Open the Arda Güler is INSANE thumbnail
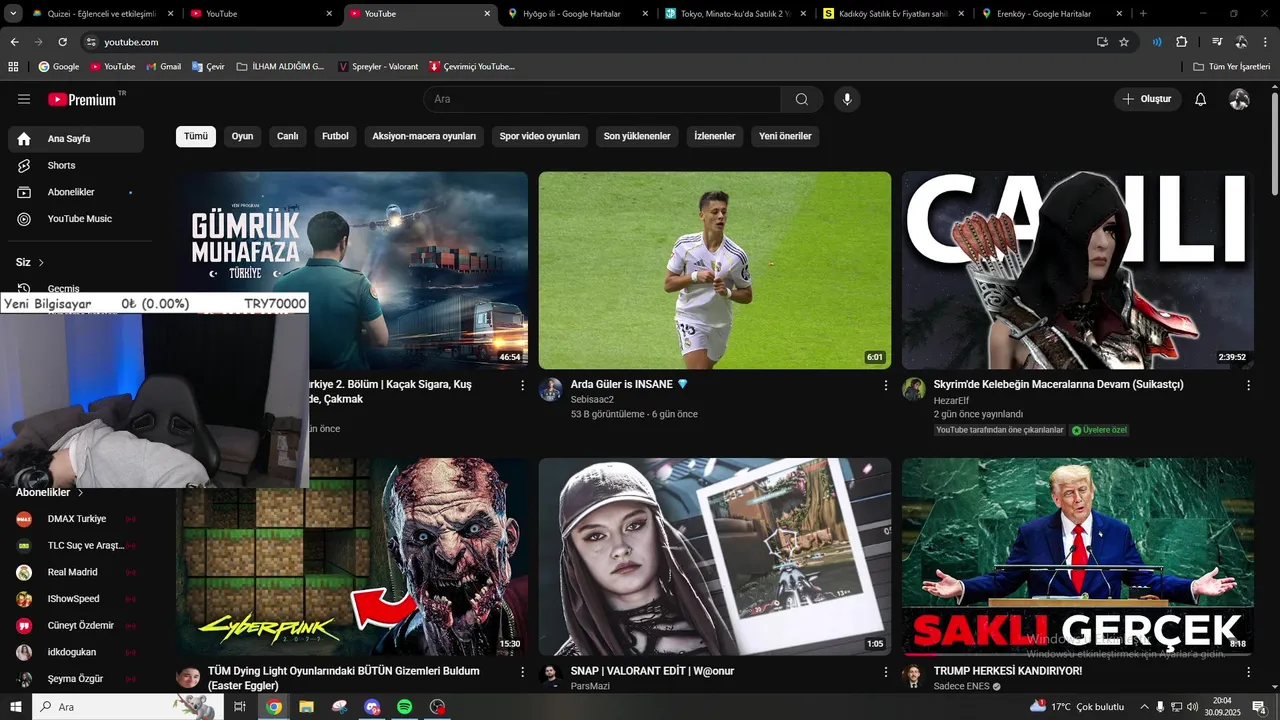The width and height of the screenshot is (1280, 720). pos(715,270)
